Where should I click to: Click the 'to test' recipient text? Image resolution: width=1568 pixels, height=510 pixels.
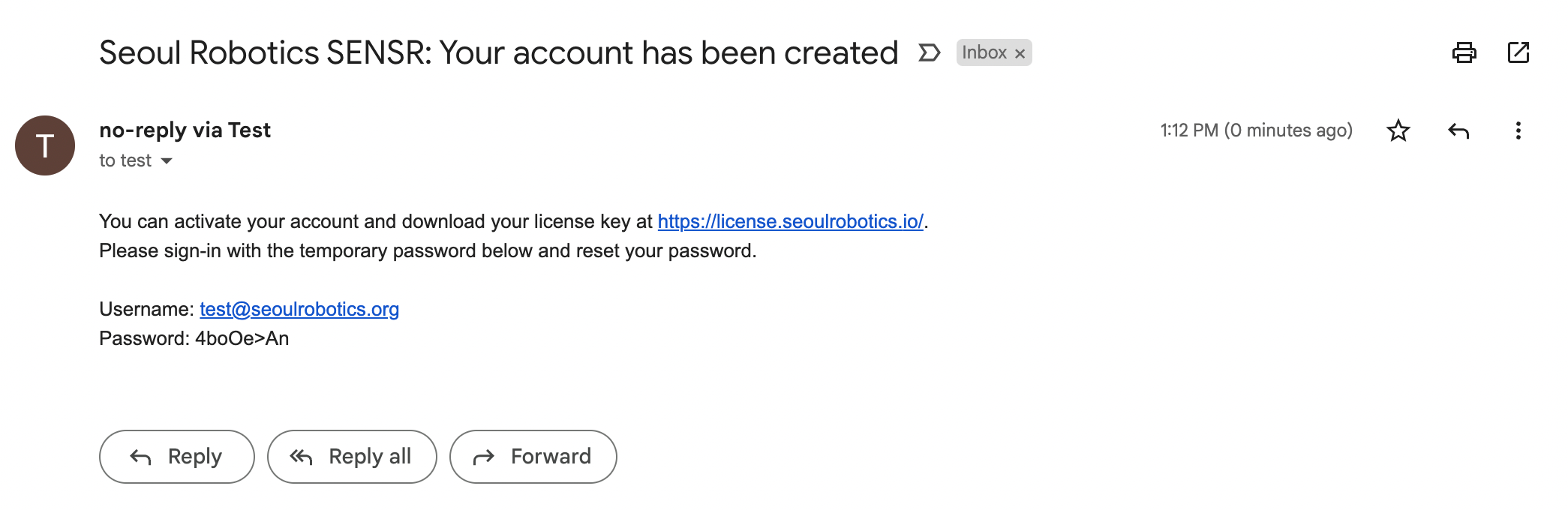coord(125,160)
